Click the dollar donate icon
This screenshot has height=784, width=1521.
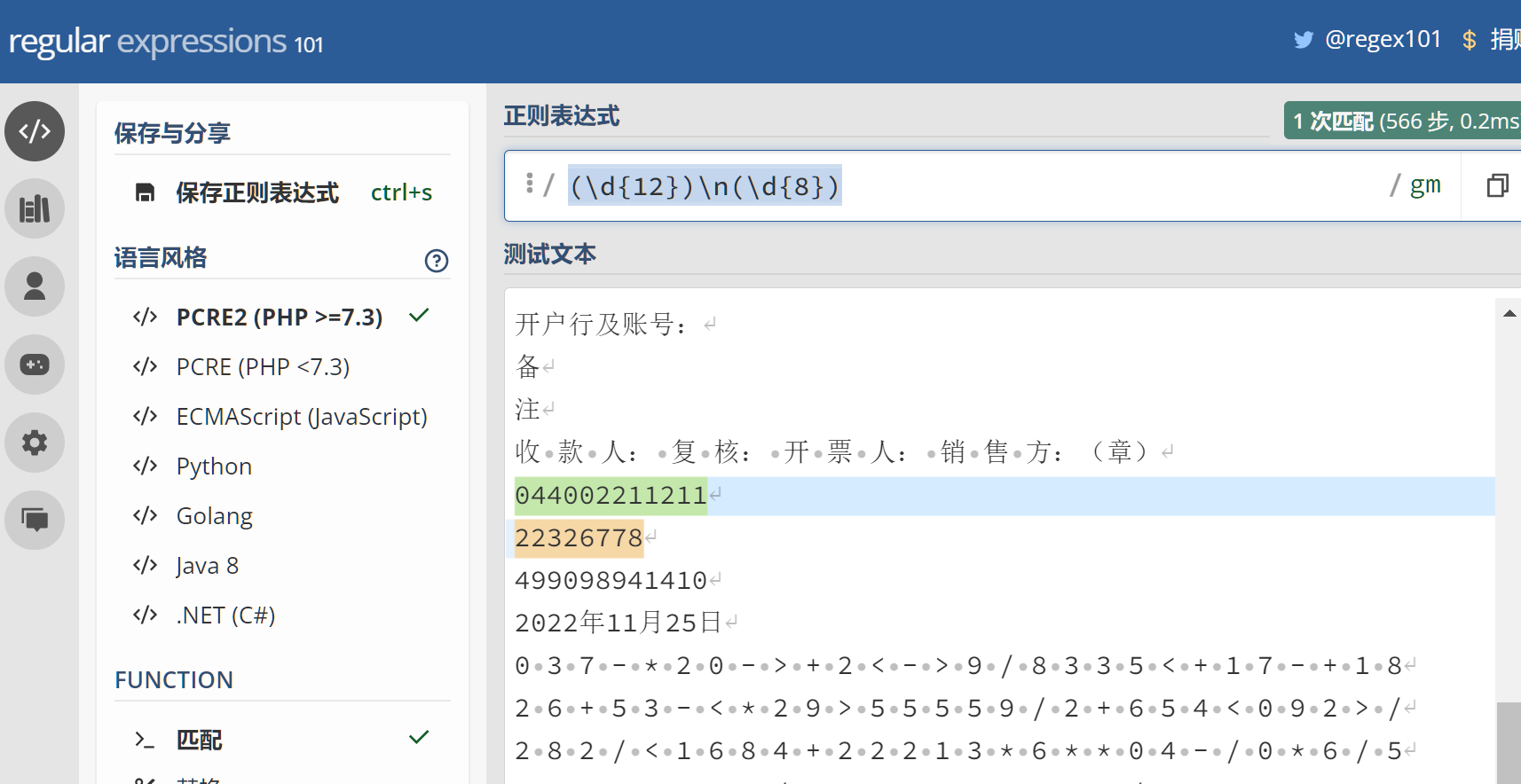click(x=1470, y=40)
